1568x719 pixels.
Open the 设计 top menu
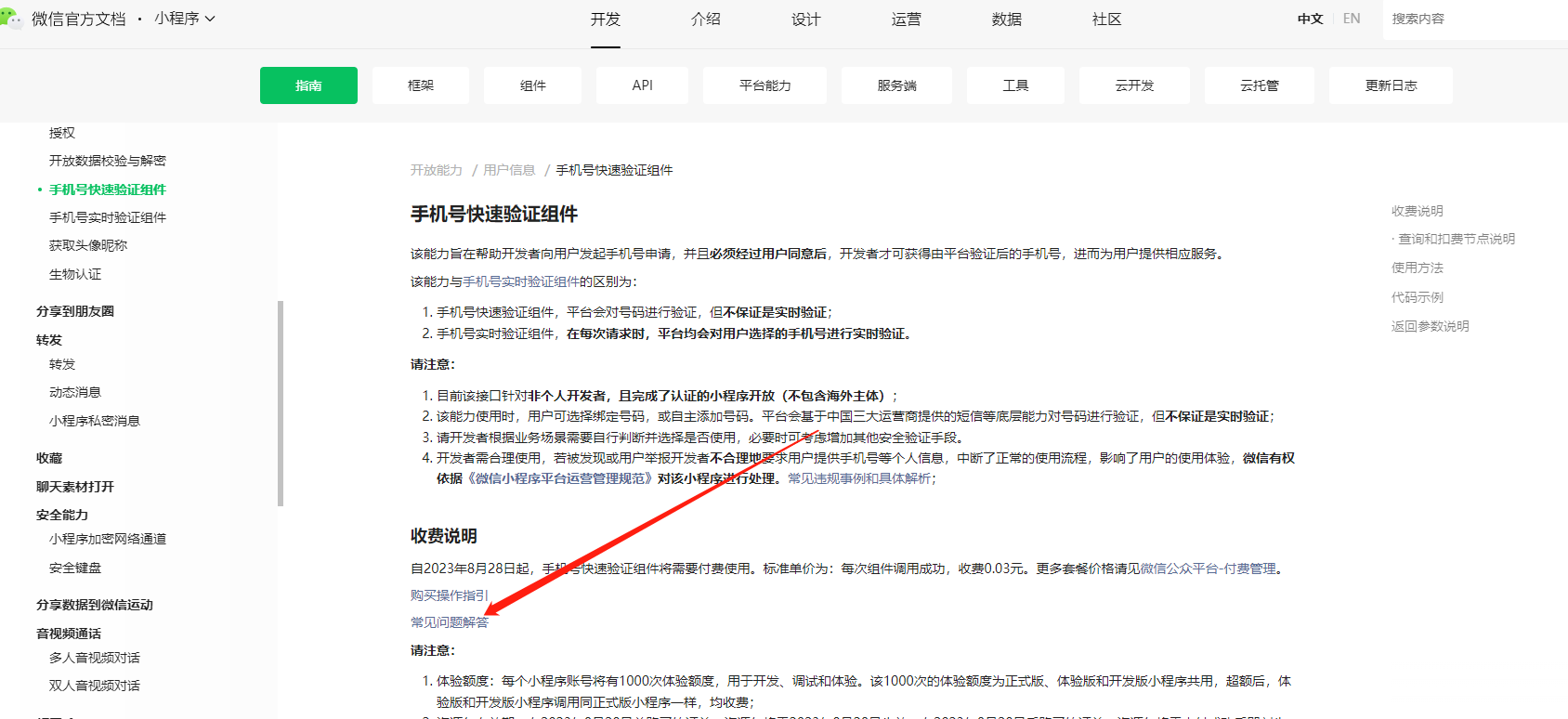pyautogui.click(x=806, y=19)
